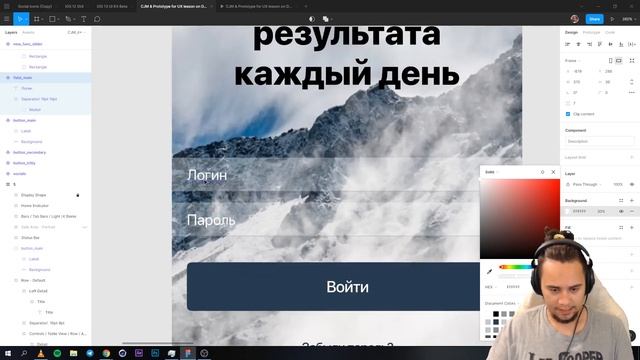Switch to the Prototype tab

591,32
